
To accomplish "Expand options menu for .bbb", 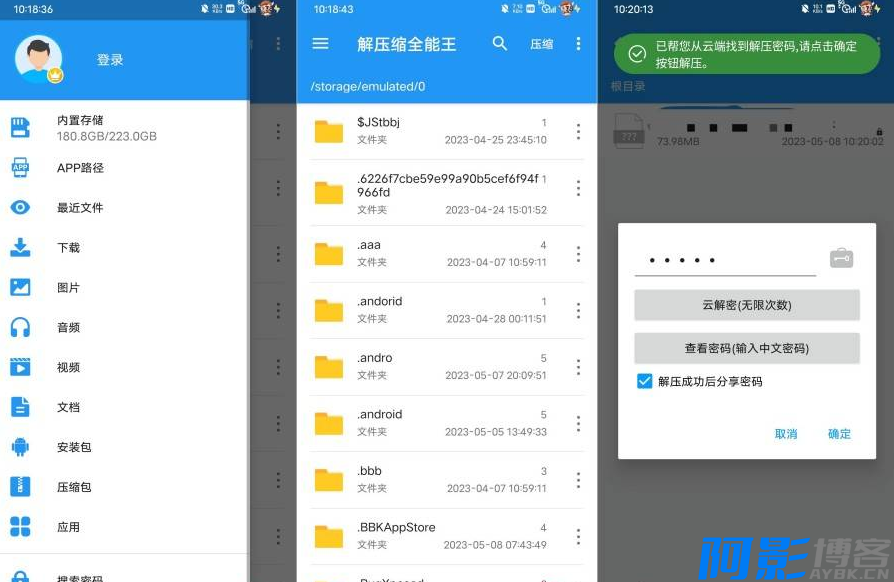I will point(578,479).
